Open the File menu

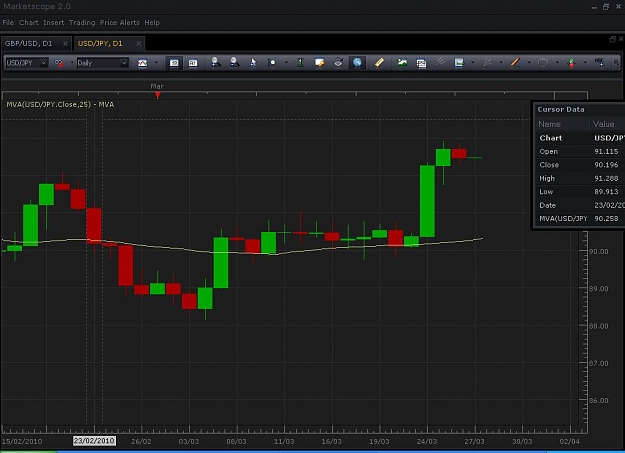(8, 23)
